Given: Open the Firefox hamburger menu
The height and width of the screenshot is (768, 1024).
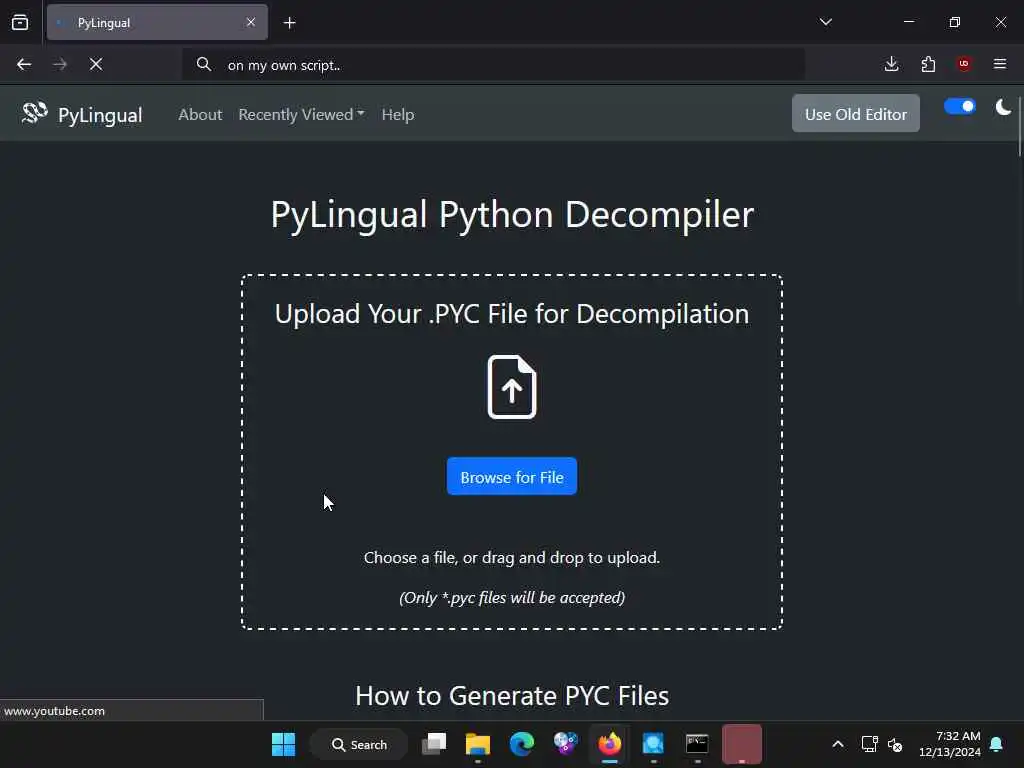Looking at the screenshot, I should tap(1000, 64).
